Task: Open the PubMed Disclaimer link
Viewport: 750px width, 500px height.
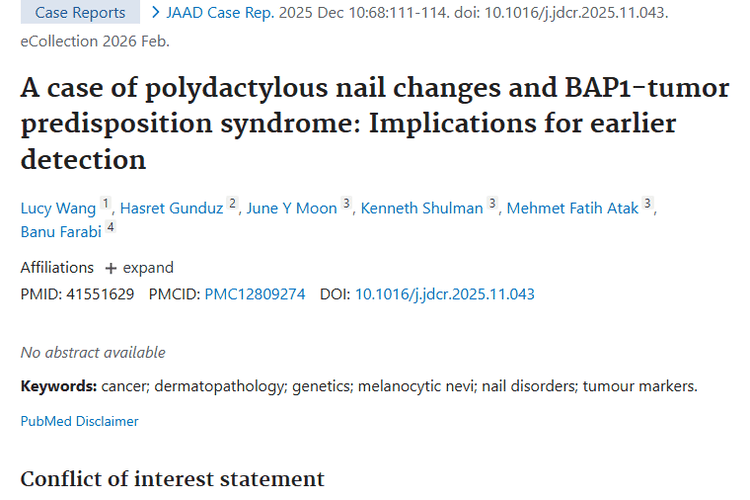Action: point(80,421)
